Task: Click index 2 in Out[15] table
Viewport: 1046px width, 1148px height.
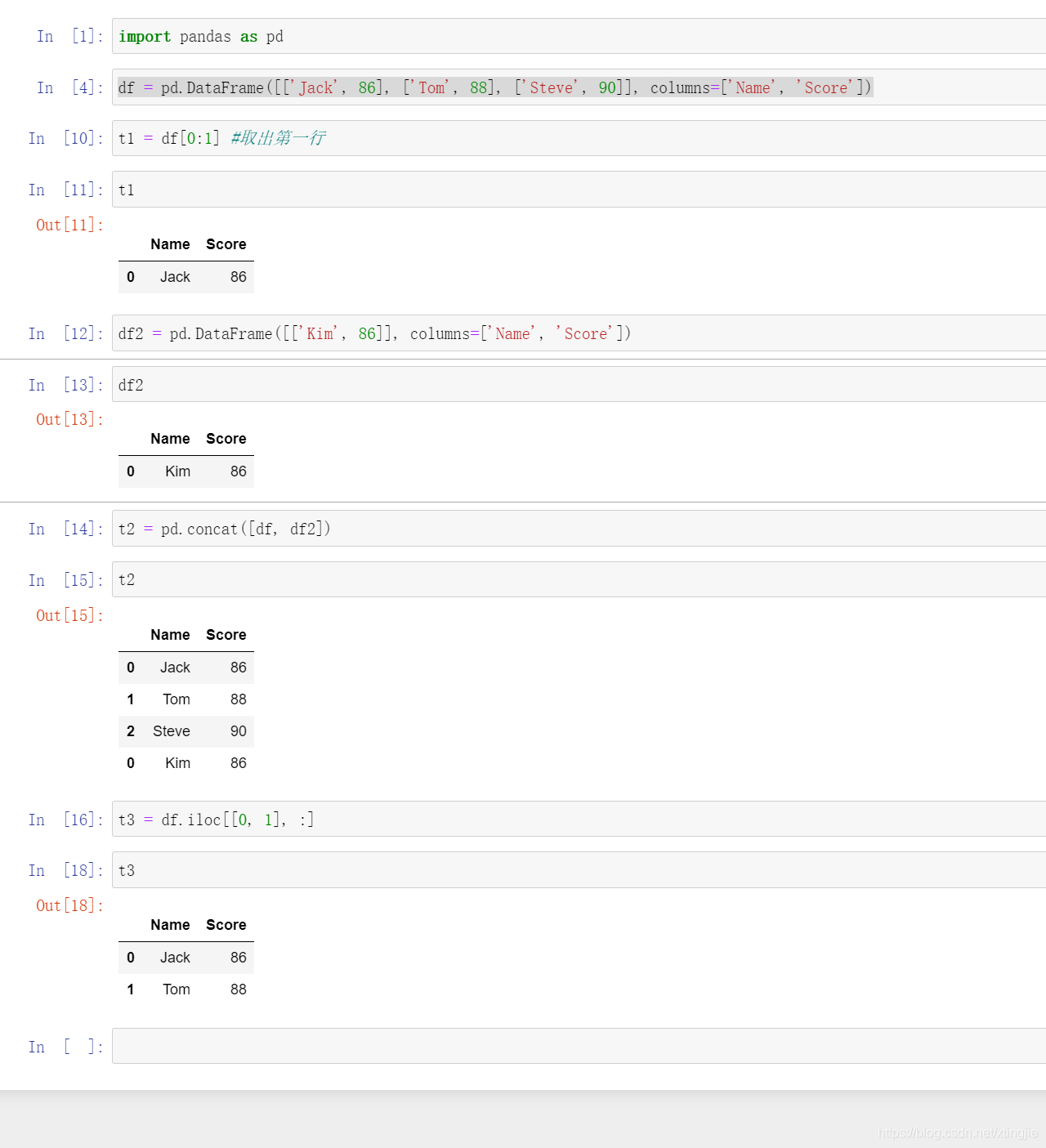Action: pyautogui.click(x=131, y=731)
